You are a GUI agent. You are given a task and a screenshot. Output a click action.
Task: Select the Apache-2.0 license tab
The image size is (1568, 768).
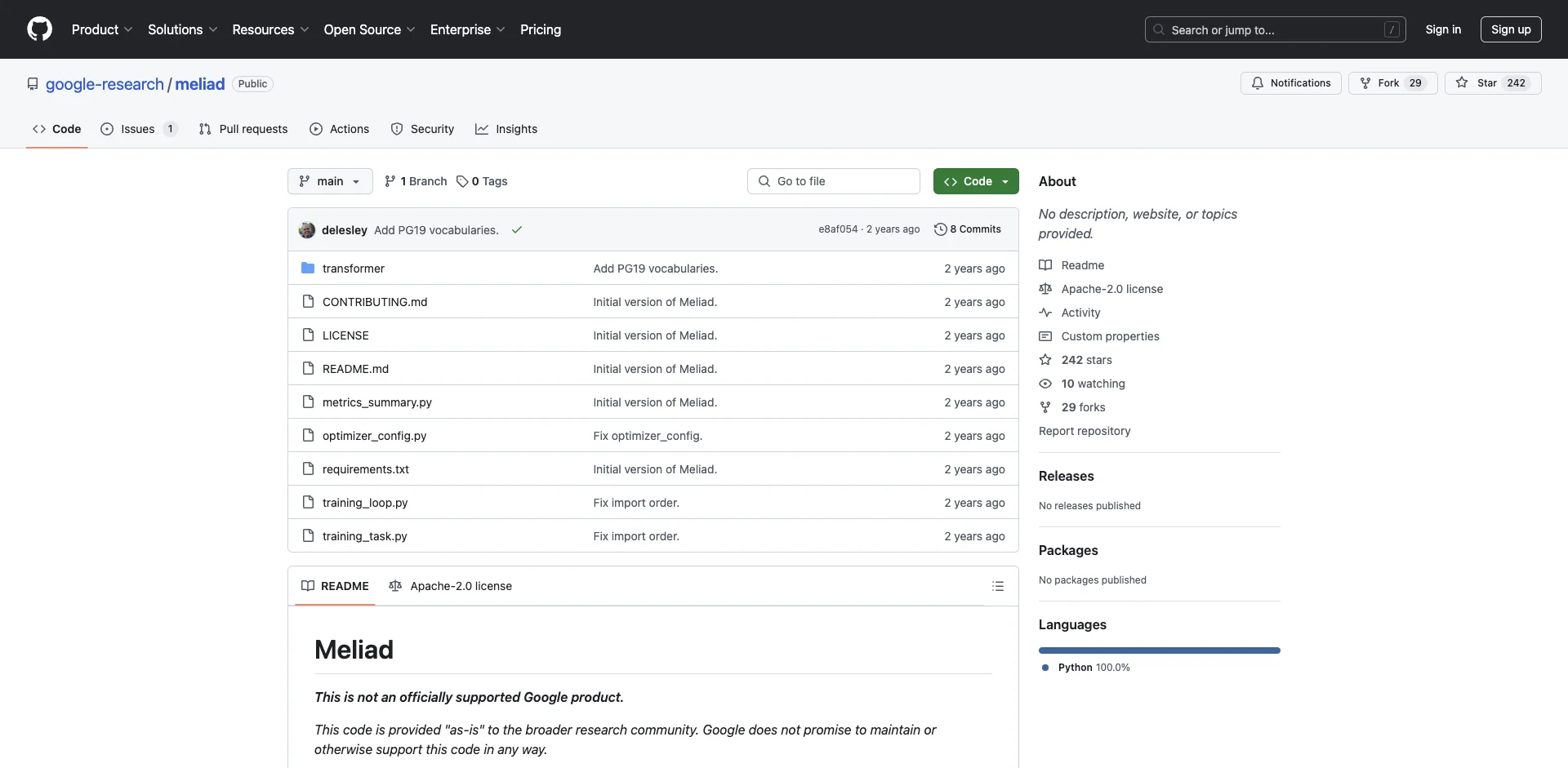tap(451, 586)
